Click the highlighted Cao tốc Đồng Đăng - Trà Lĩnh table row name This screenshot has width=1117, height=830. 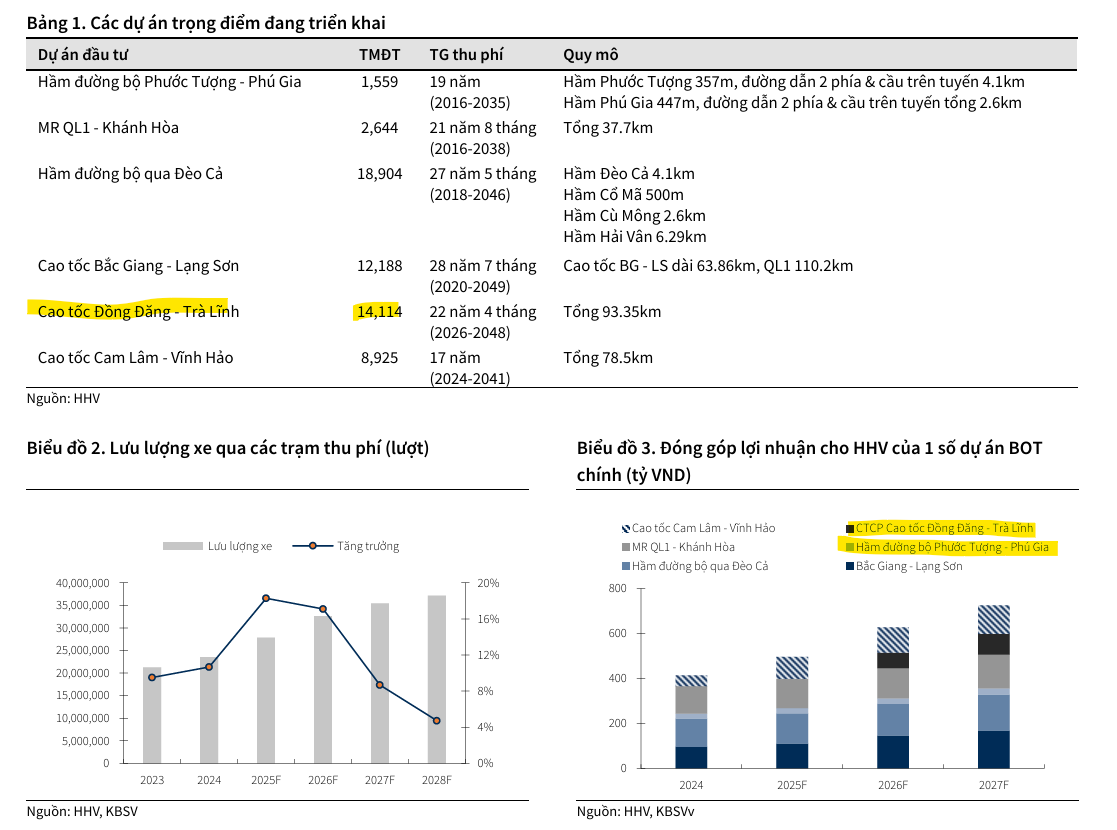pyautogui.click(x=138, y=312)
